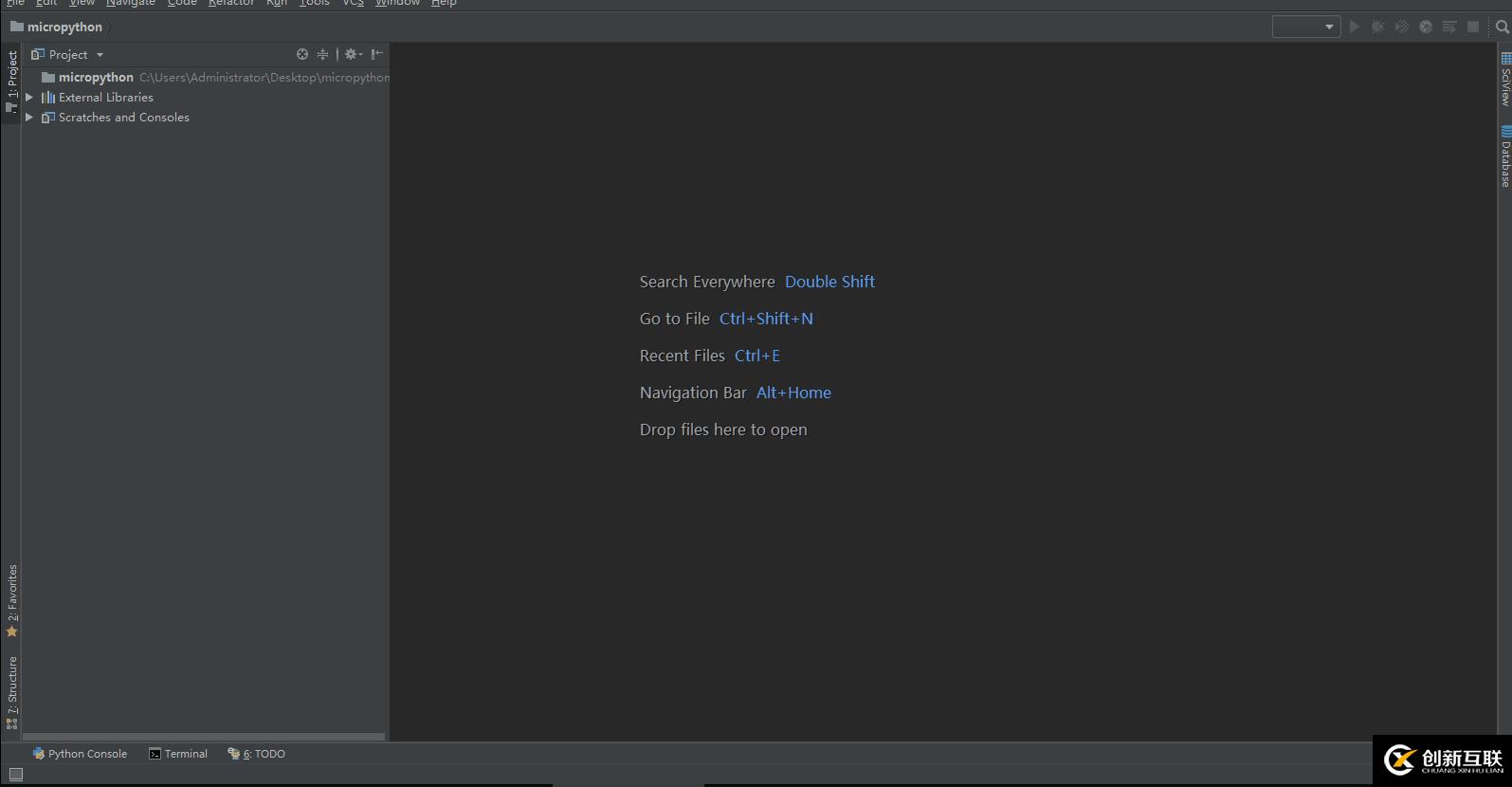Open the Code menu

click(182, 3)
